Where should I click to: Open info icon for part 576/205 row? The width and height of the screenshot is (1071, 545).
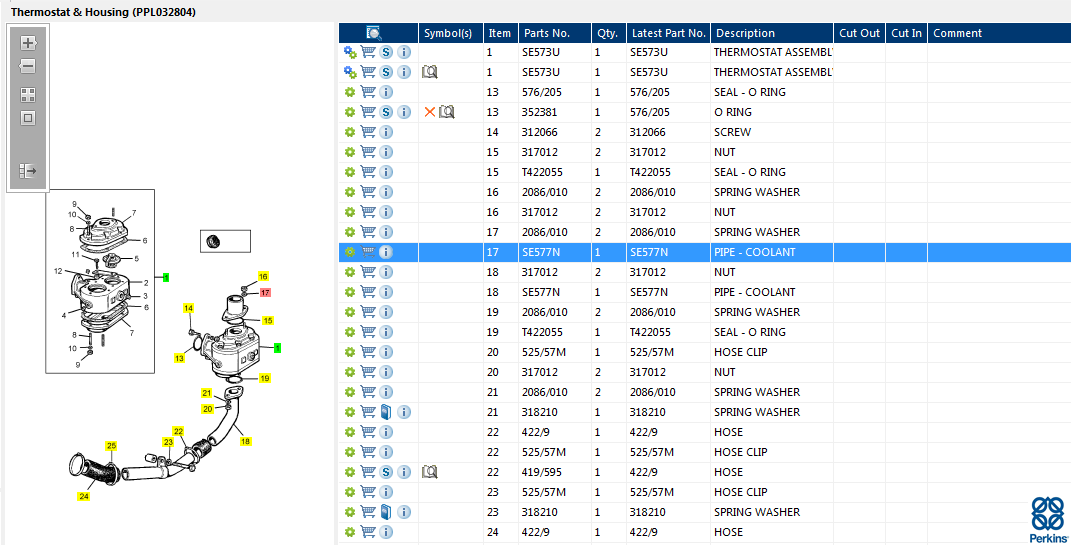[386, 92]
